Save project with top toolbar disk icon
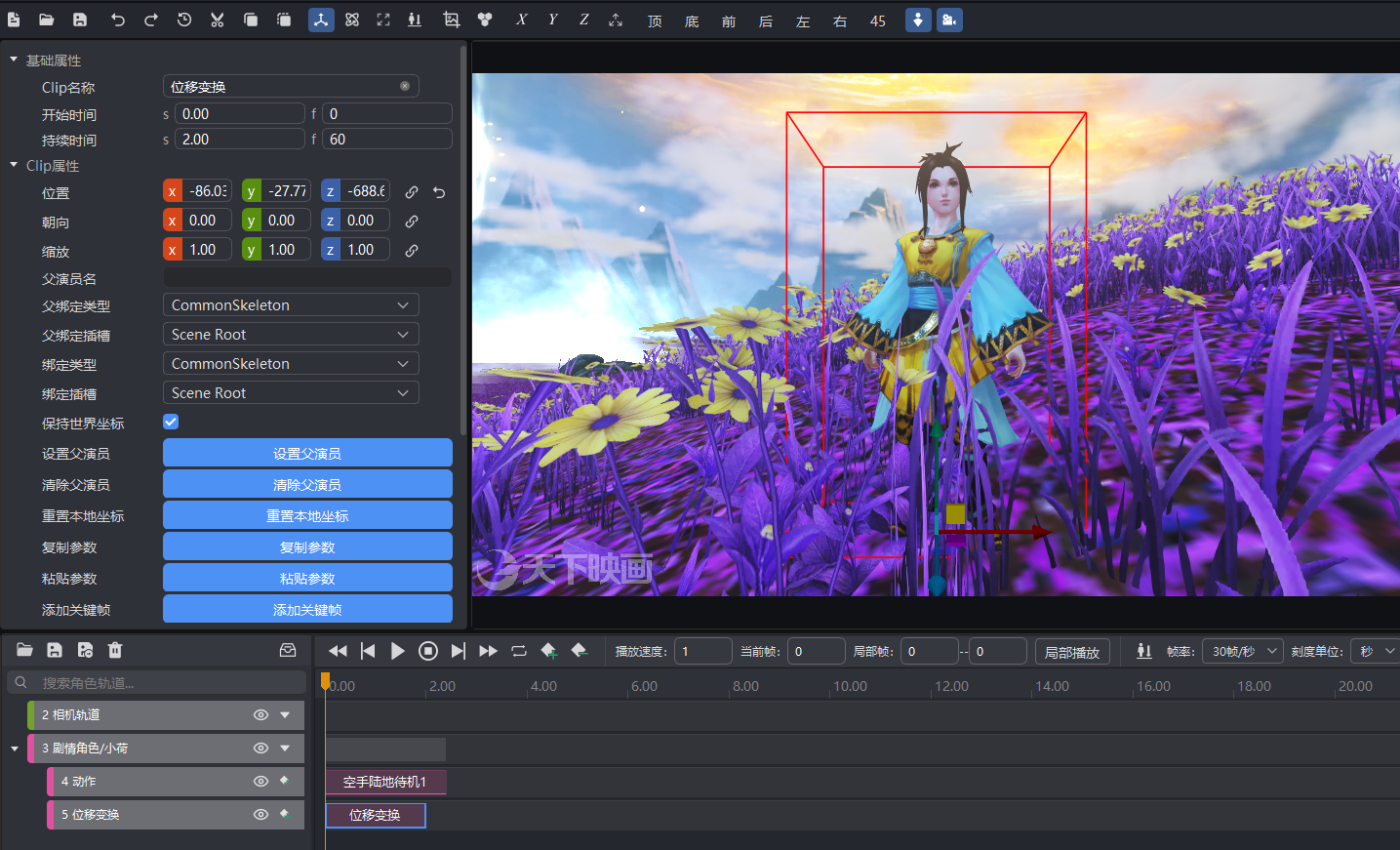This screenshot has width=1400, height=850. [x=80, y=20]
